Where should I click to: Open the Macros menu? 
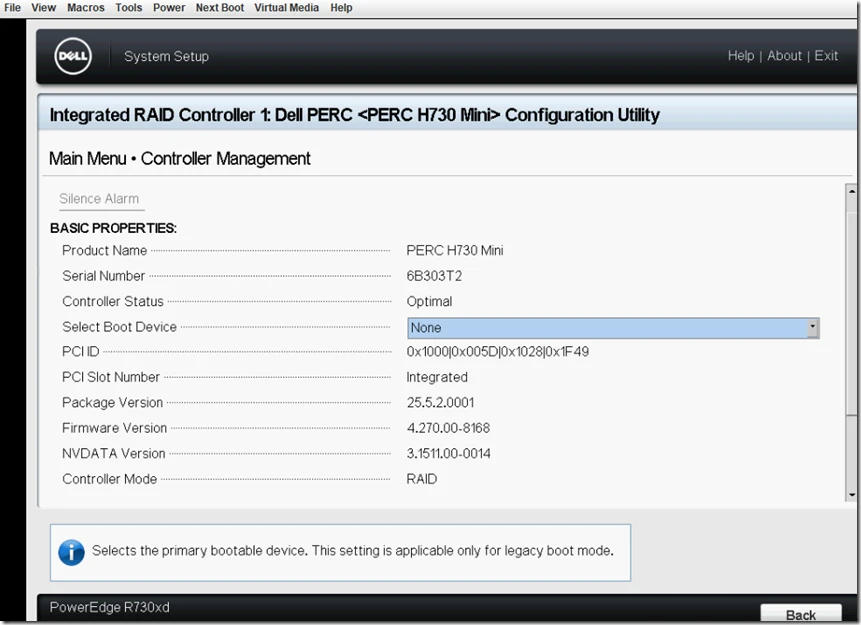coord(86,8)
